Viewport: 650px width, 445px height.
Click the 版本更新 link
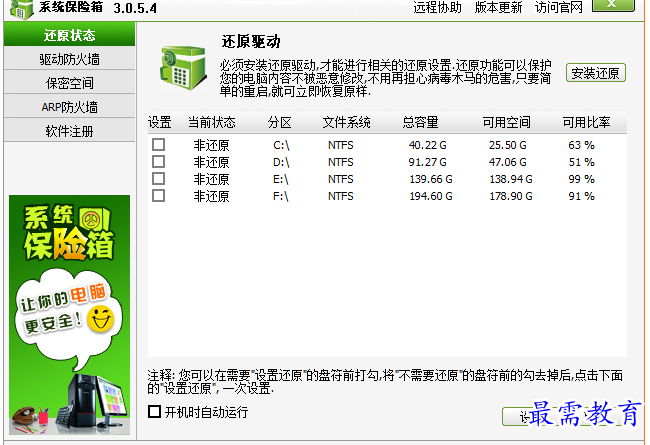(x=498, y=7)
